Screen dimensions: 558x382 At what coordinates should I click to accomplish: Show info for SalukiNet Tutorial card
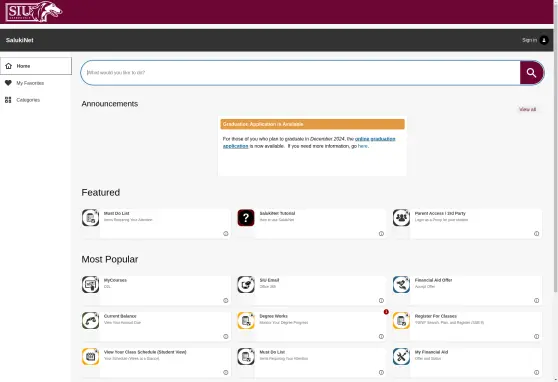tap(381, 234)
